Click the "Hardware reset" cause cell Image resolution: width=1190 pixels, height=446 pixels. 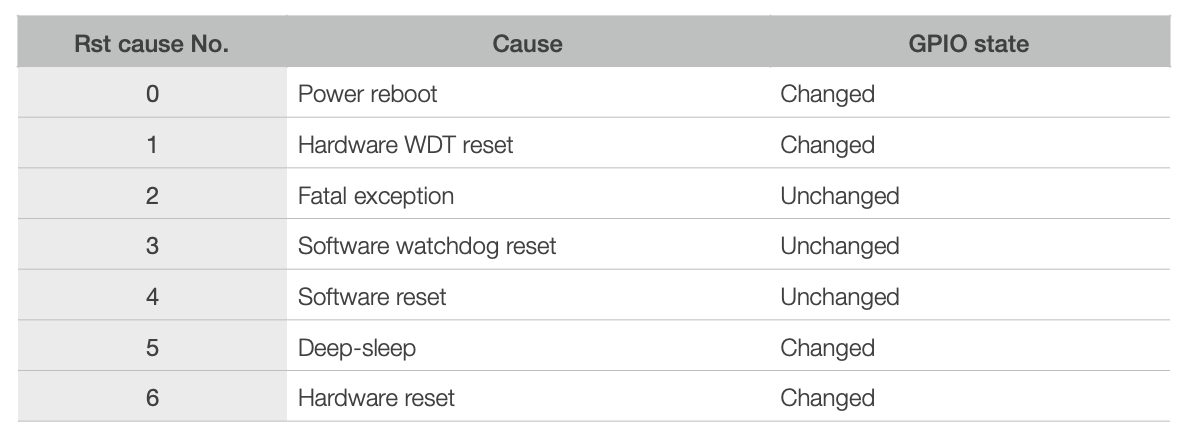pyautogui.click(x=376, y=398)
